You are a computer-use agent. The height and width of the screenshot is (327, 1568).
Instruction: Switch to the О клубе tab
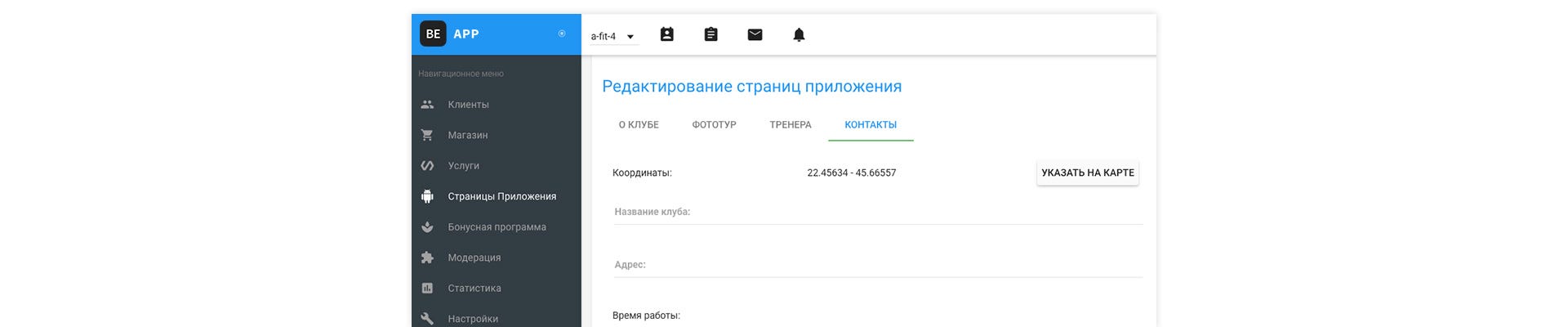639,125
